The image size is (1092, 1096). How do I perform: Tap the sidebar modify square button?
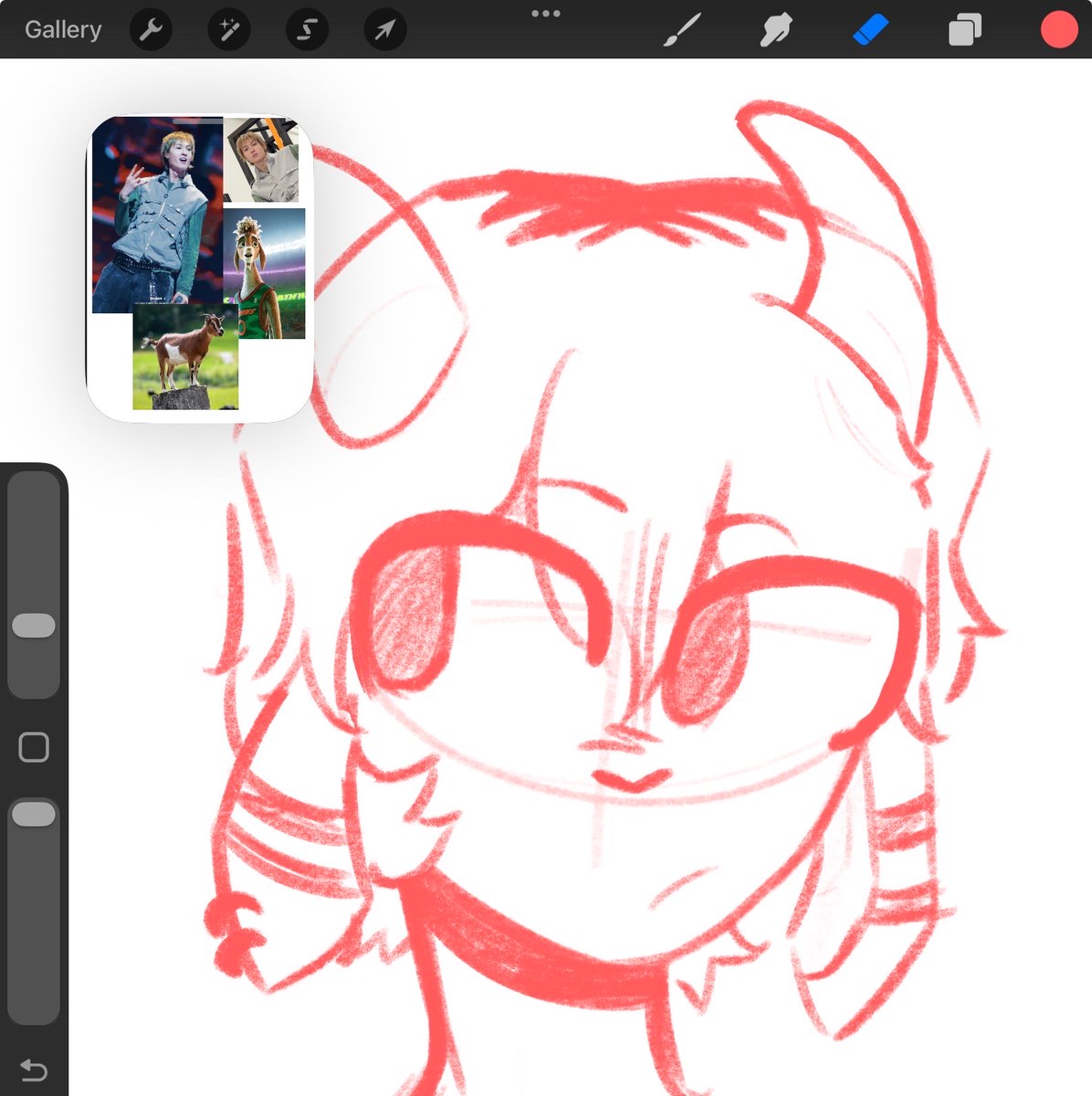34,747
